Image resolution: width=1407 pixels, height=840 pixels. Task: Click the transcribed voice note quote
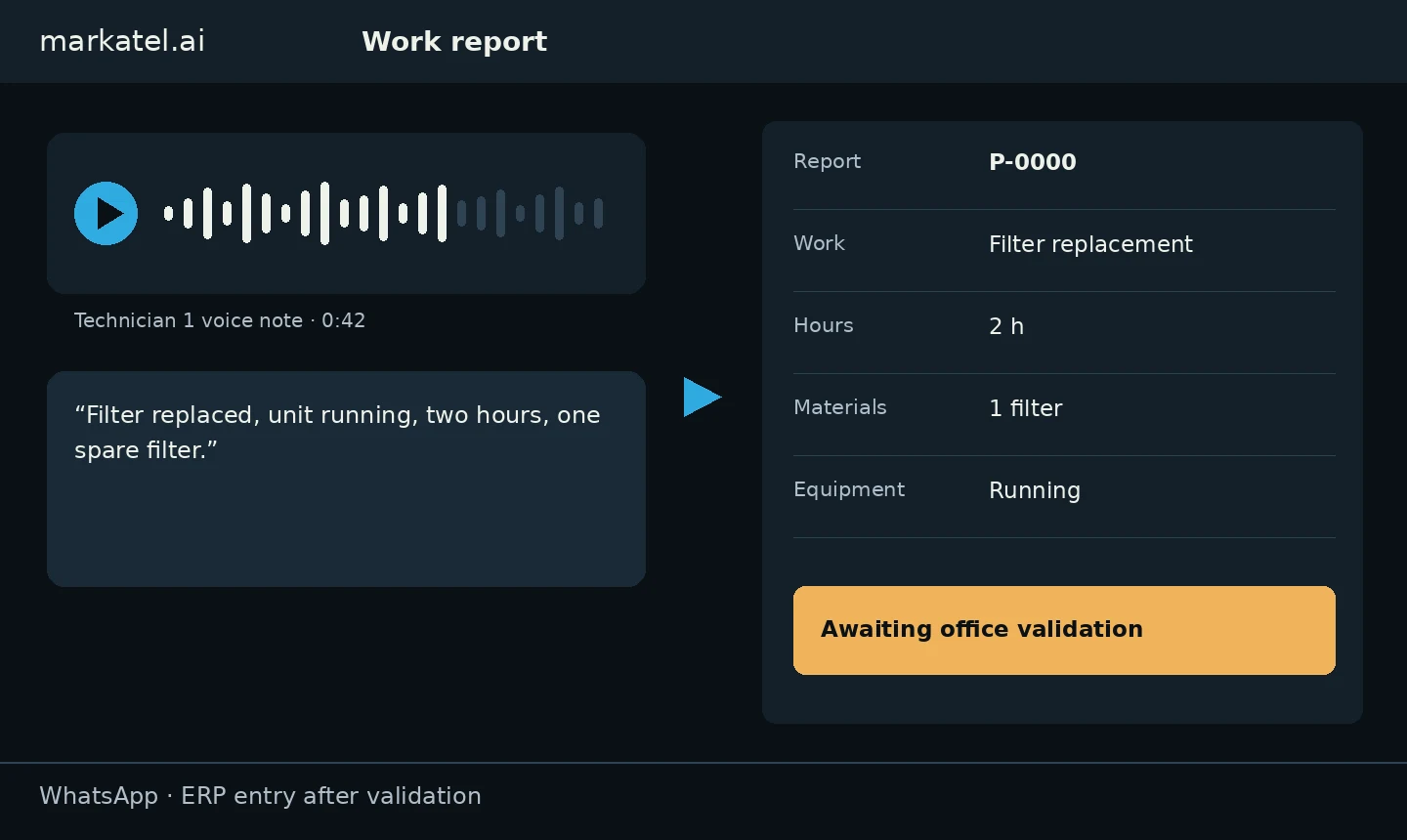coord(337,433)
